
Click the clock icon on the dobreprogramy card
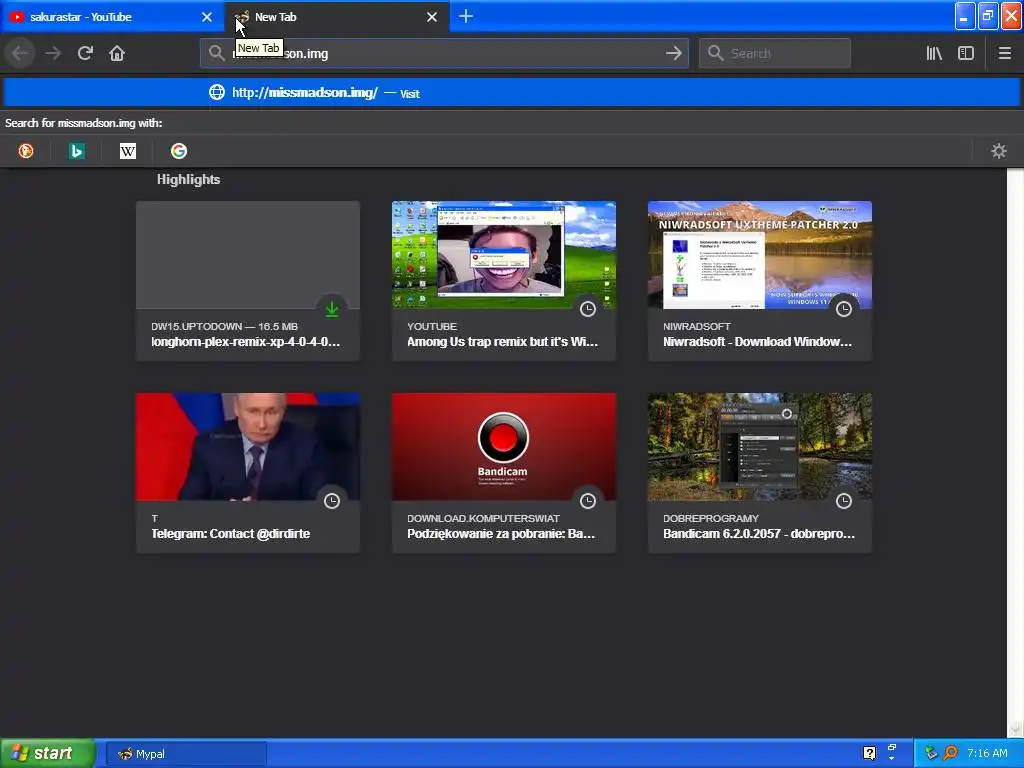pyautogui.click(x=844, y=501)
